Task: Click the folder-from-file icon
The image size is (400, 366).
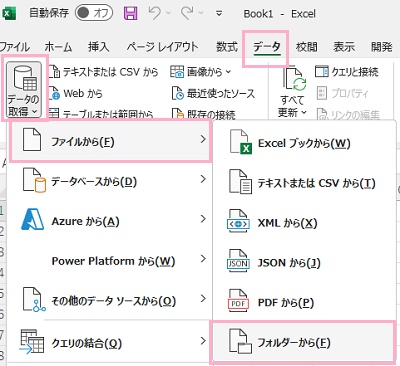Action: [240, 341]
